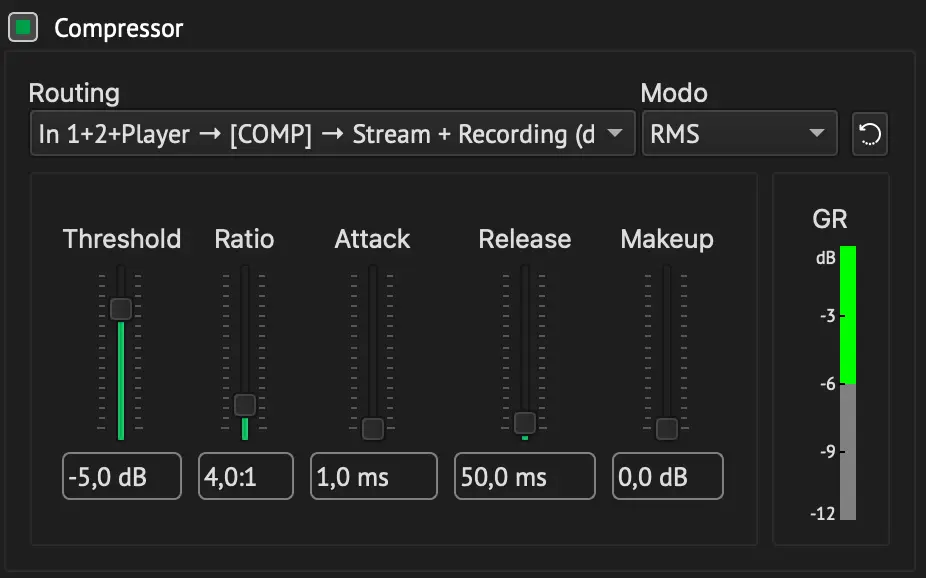Image resolution: width=926 pixels, height=578 pixels.
Task: Click the -9 mark on the GR scale
Action: 827,452
